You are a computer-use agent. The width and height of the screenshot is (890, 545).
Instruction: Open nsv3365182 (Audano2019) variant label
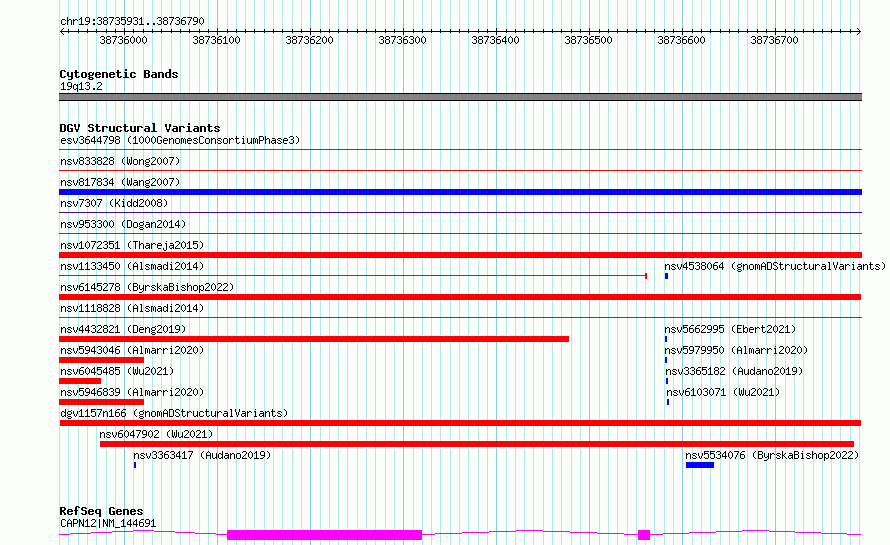(x=734, y=371)
